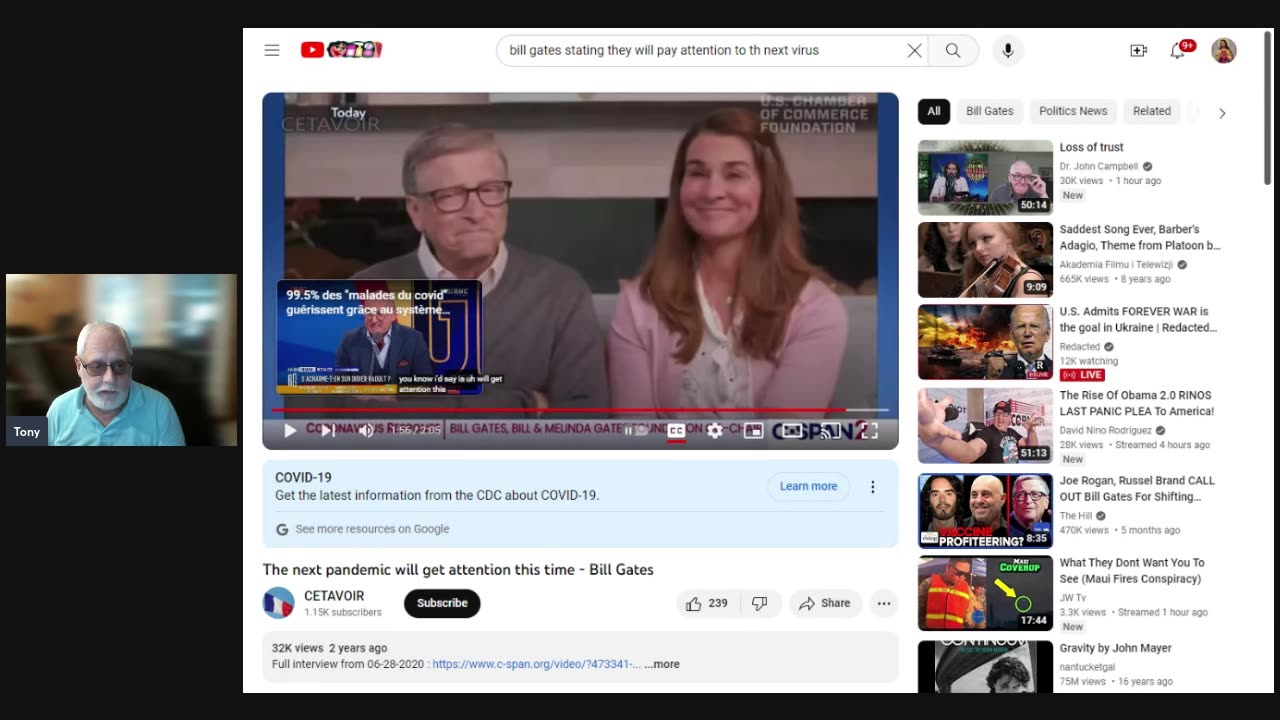This screenshot has width=1280, height=720.
Task: Open the Saddest Song Ever video title
Action: (1140, 237)
